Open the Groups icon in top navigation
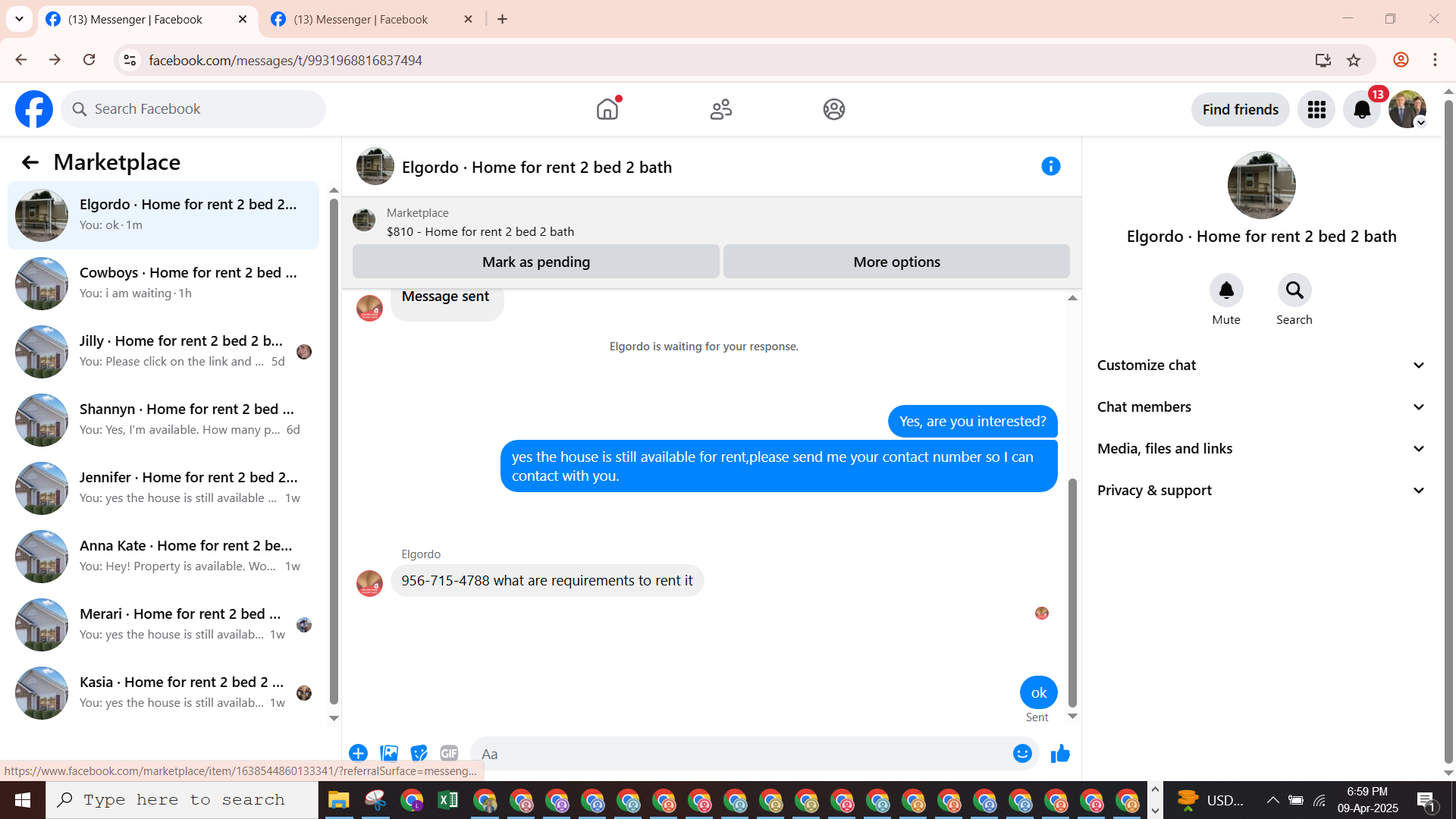Viewport: 1456px width, 819px height. [834, 109]
